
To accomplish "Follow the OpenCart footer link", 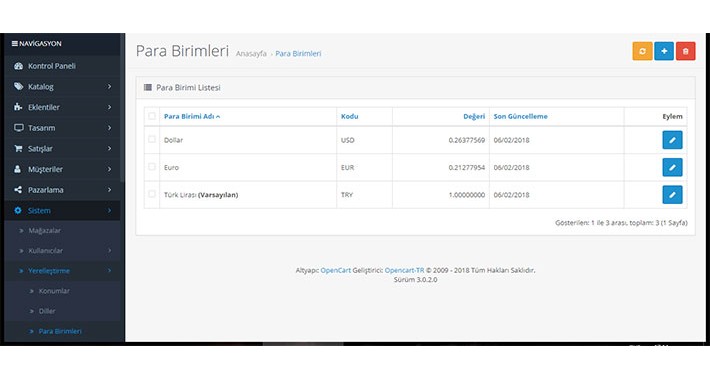I will pos(336,270).
